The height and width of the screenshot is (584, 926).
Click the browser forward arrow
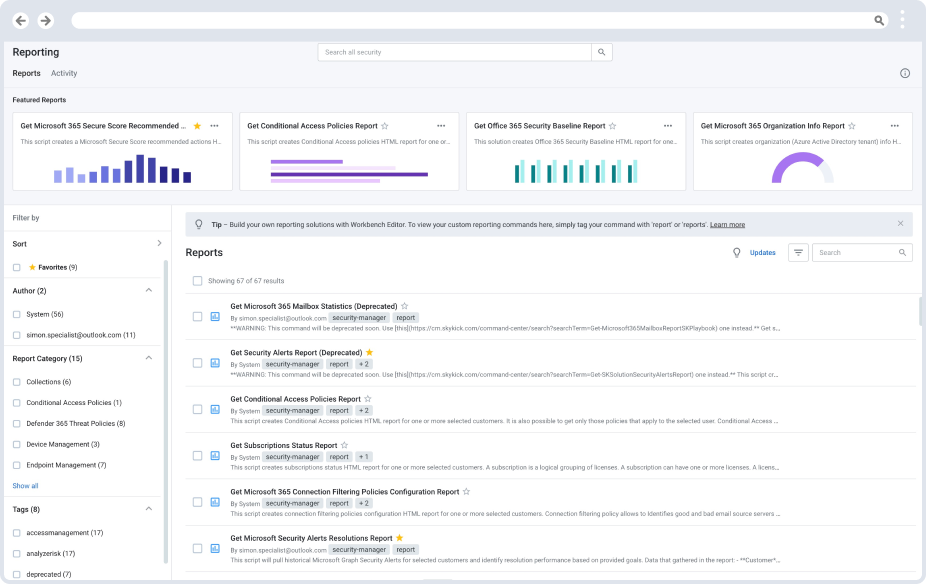[x=45, y=21]
